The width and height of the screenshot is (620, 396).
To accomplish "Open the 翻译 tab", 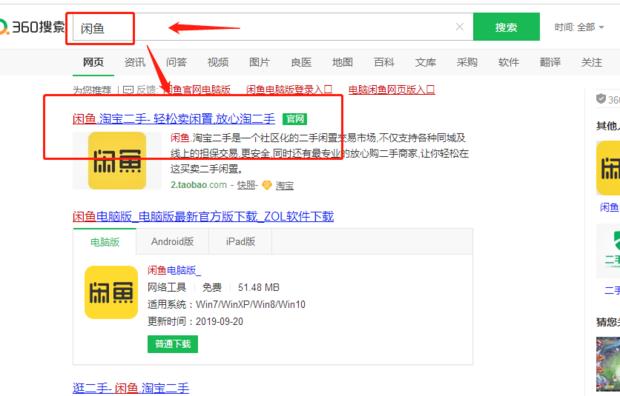I will (x=550, y=62).
